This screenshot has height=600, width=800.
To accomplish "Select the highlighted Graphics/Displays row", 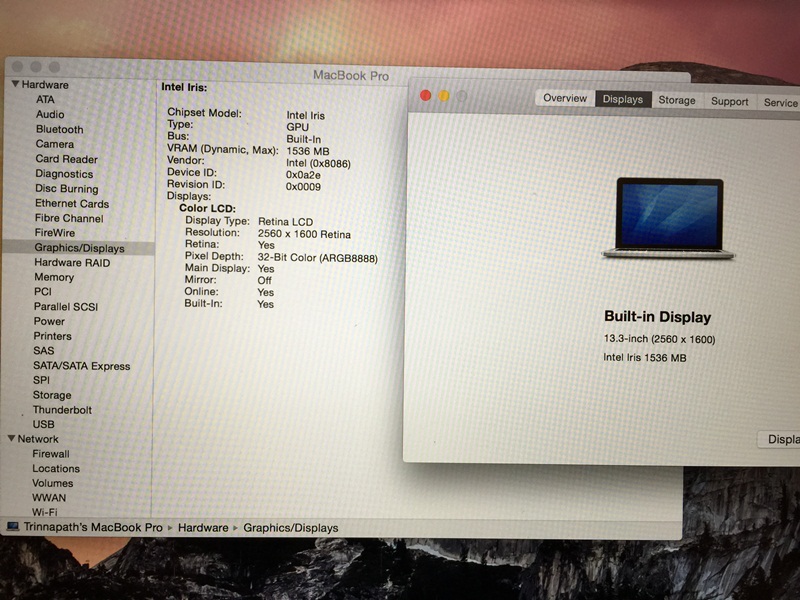I will [x=79, y=248].
